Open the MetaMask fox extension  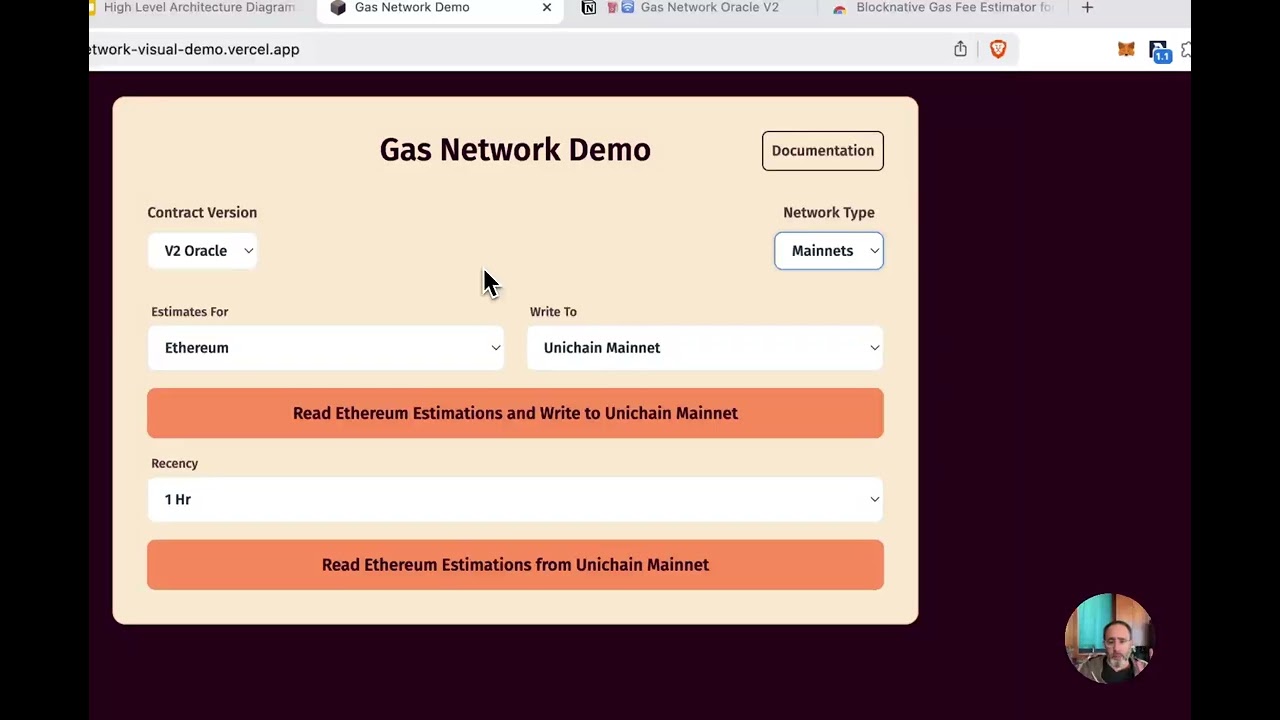(1126, 49)
